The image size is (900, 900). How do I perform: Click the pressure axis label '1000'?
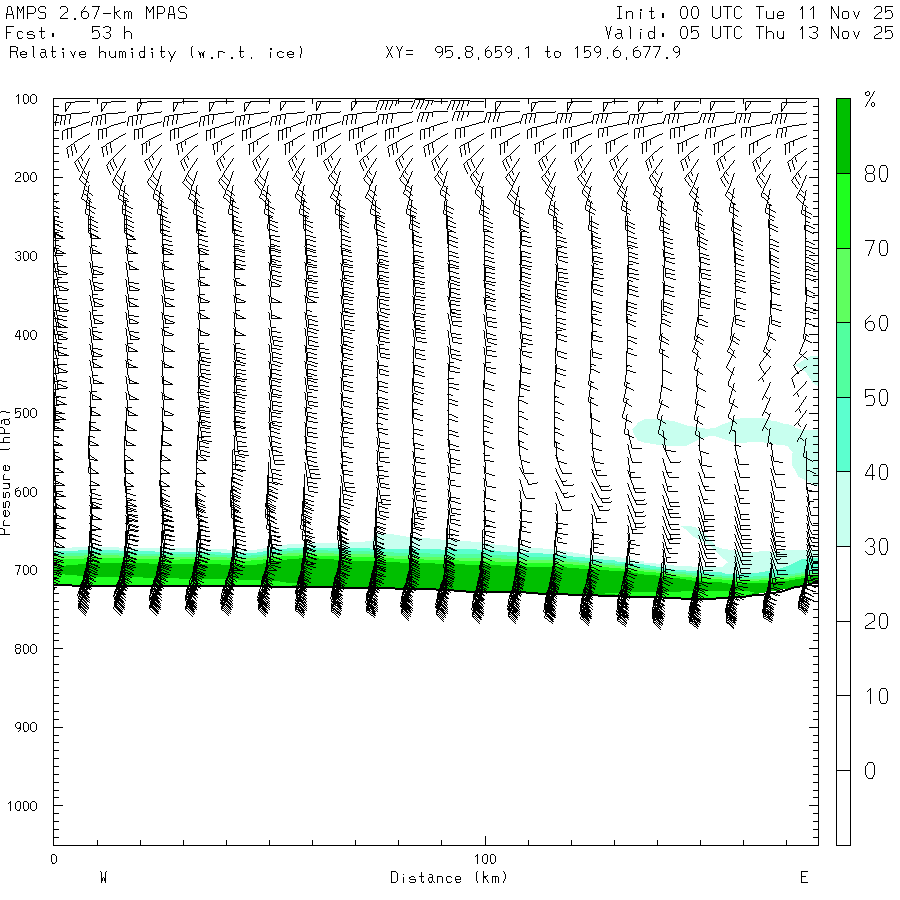point(22,806)
